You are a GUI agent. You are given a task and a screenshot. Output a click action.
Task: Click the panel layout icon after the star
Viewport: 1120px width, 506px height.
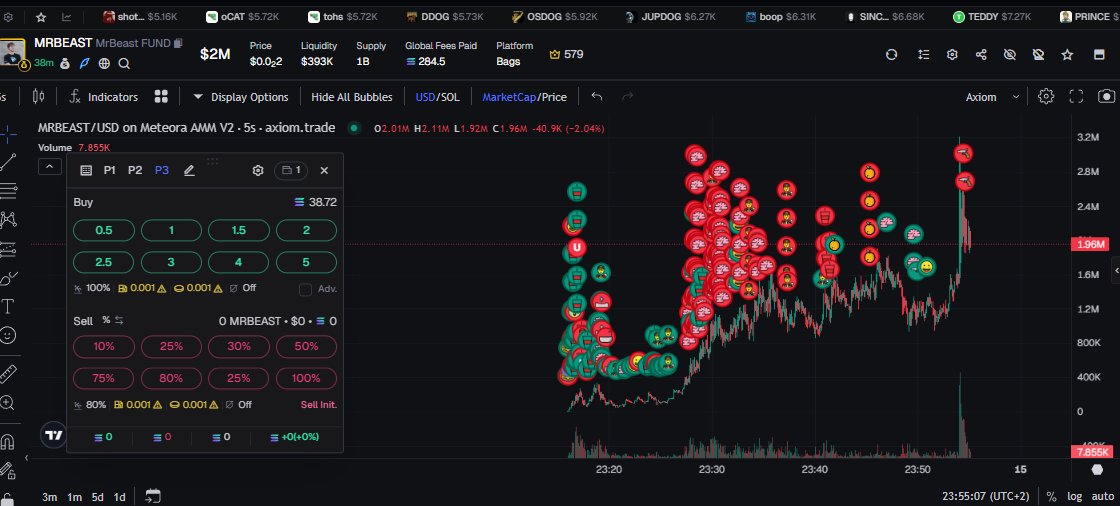point(1099,54)
